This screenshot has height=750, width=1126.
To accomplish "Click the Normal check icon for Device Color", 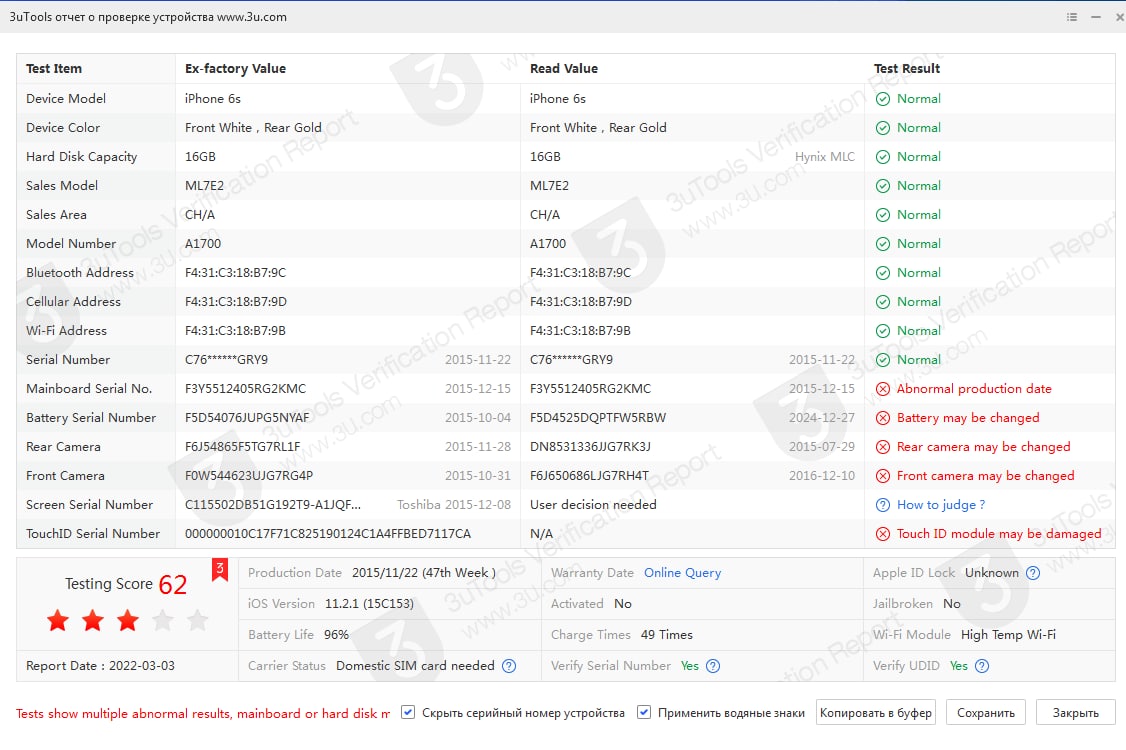I will tap(883, 128).
